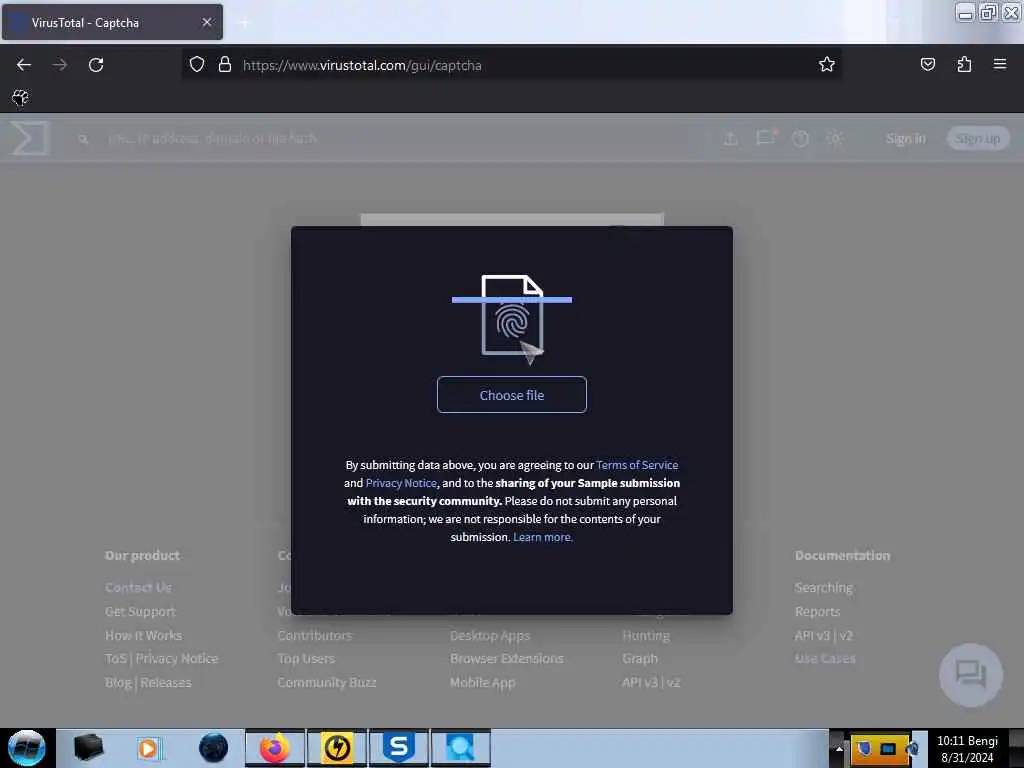
Task: Open the Terms of Service link
Action: tap(637, 465)
